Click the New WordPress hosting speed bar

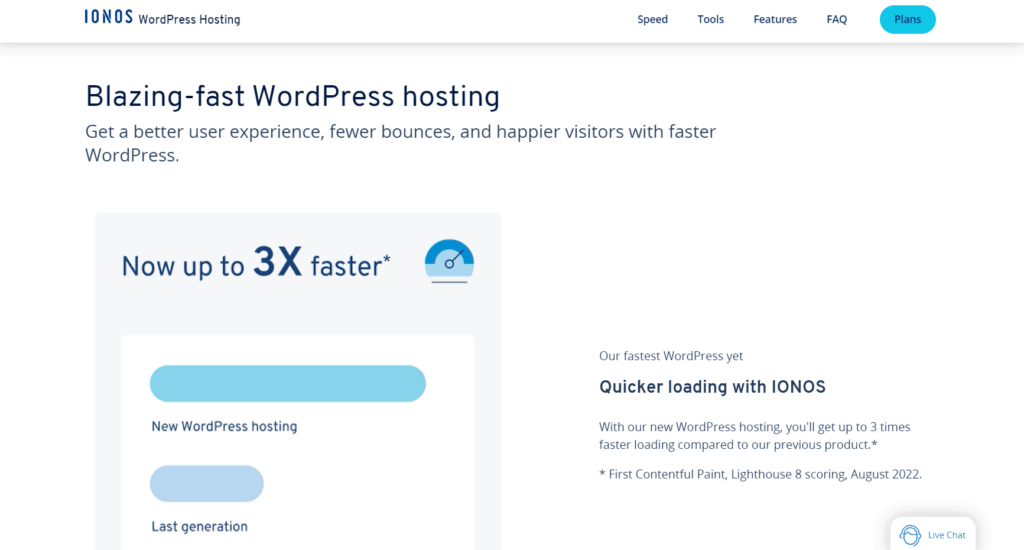[288, 383]
